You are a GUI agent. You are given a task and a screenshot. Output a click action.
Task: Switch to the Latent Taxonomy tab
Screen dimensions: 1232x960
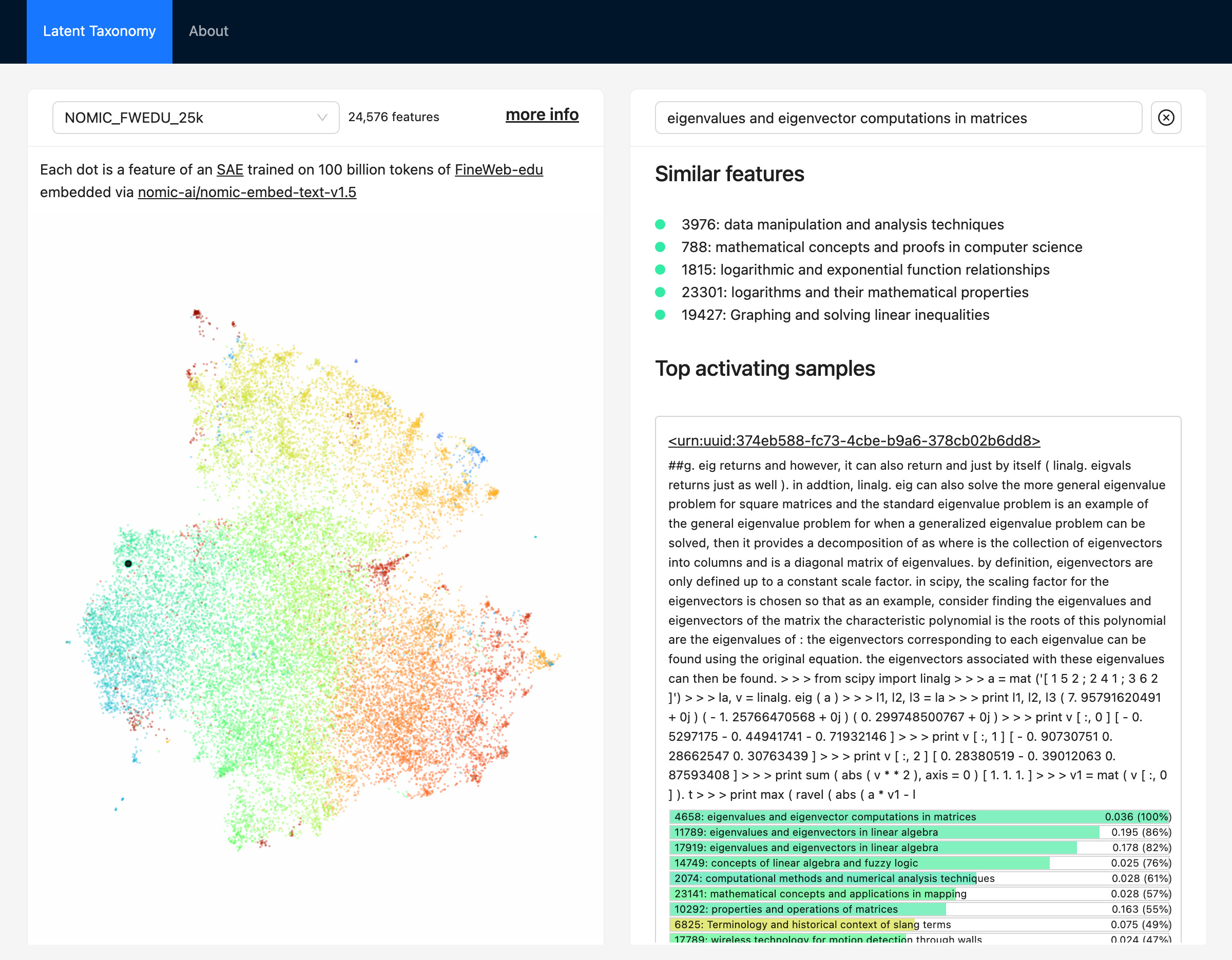click(99, 31)
